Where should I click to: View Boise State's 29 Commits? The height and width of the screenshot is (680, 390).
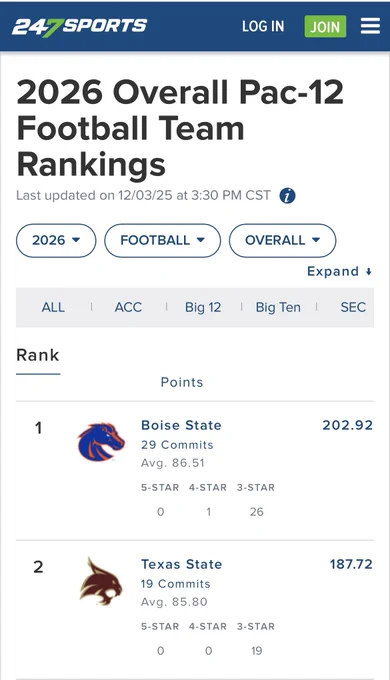[177, 445]
